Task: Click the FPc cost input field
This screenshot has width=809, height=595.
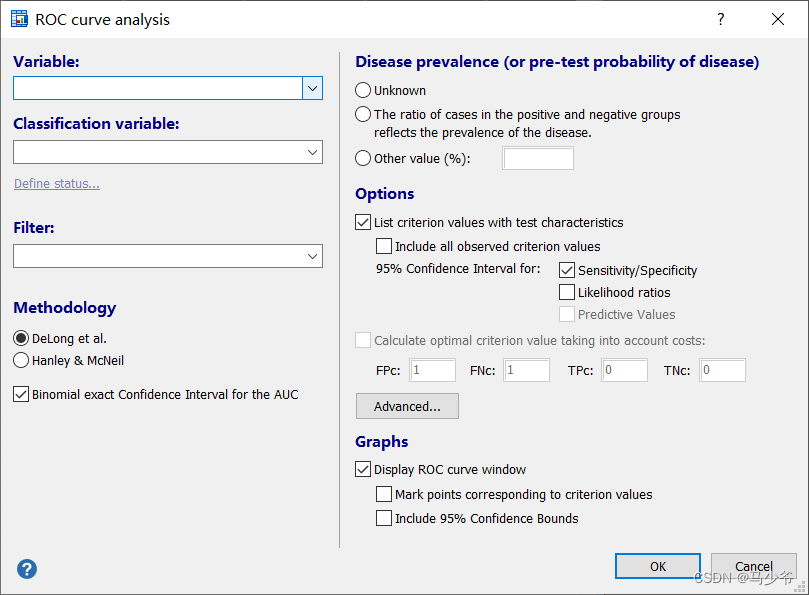Action: 432,370
